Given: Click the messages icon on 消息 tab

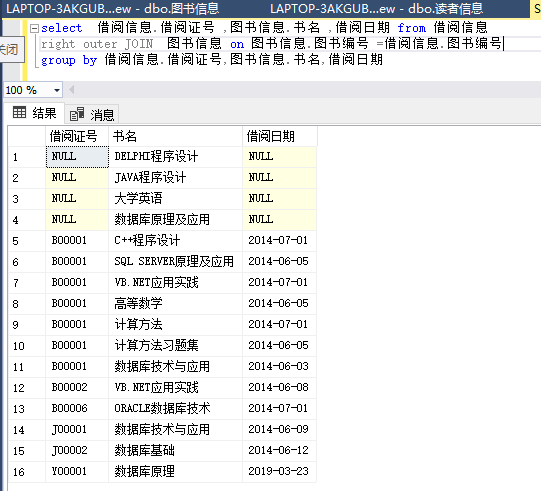Looking at the screenshot, I should pyautogui.click(x=77, y=114).
